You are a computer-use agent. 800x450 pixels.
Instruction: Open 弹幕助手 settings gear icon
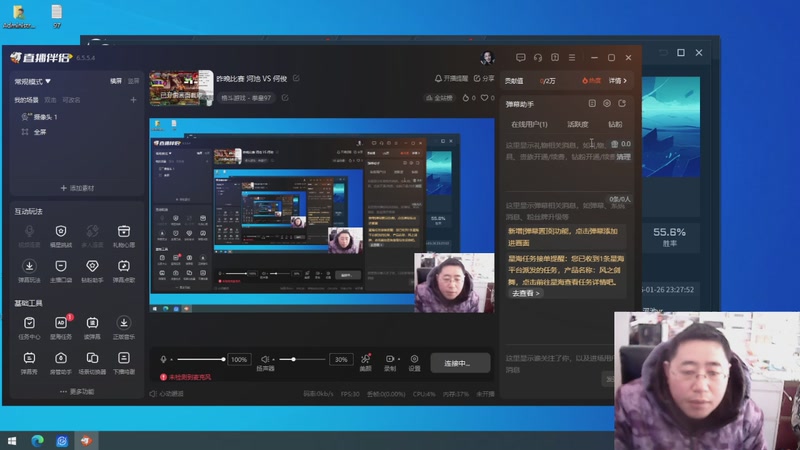[607, 104]
